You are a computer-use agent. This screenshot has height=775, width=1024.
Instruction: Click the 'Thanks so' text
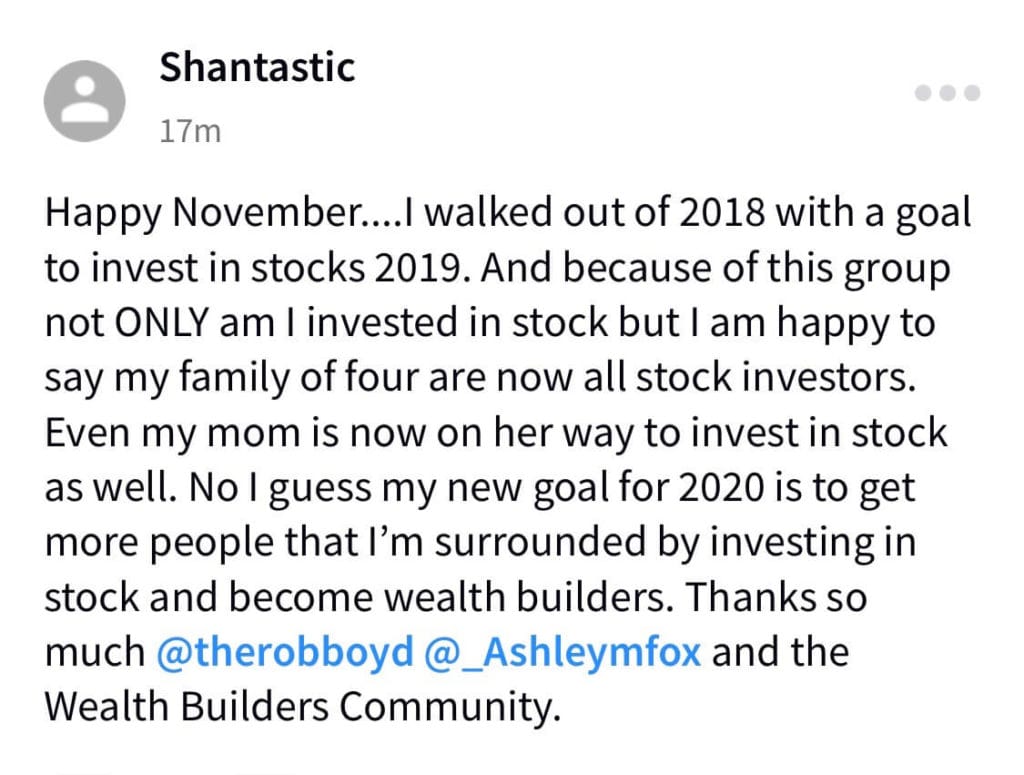tap(776, 597)
